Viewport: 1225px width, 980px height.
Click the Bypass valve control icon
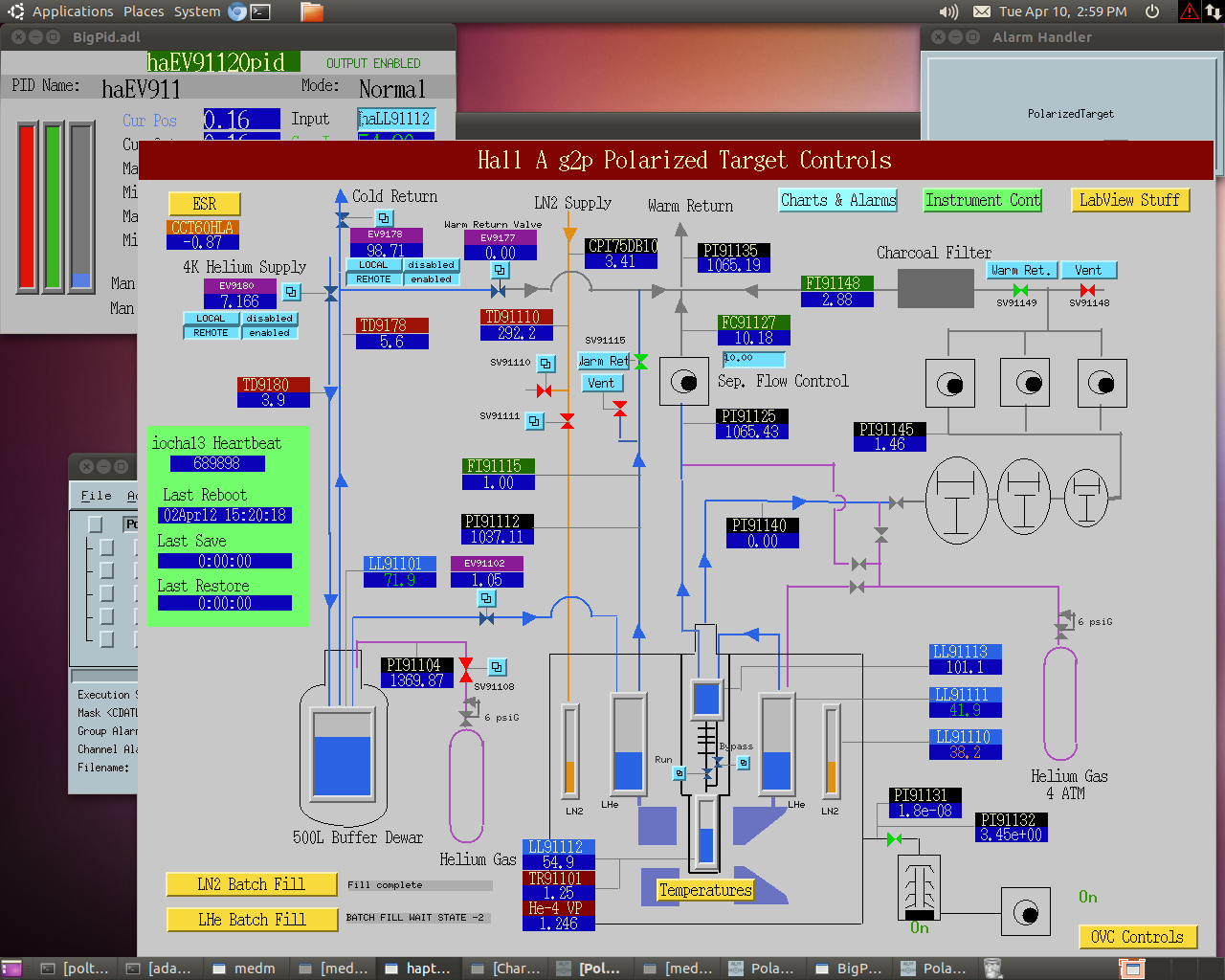744,763
